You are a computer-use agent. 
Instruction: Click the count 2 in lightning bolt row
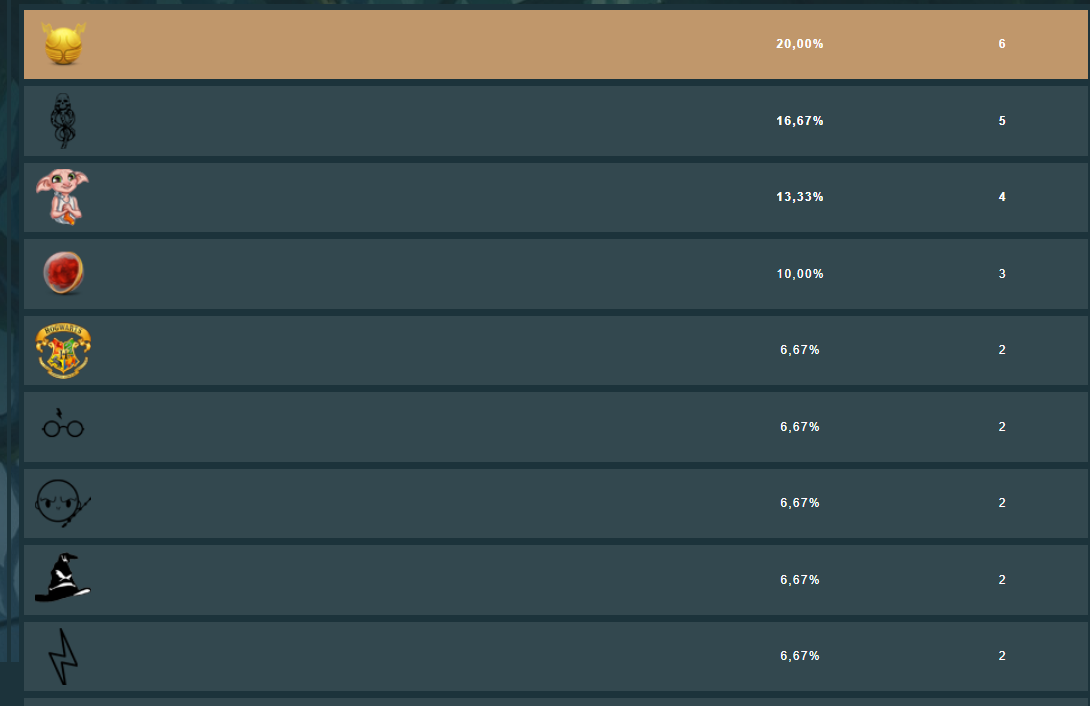(x=1002, y=655)
